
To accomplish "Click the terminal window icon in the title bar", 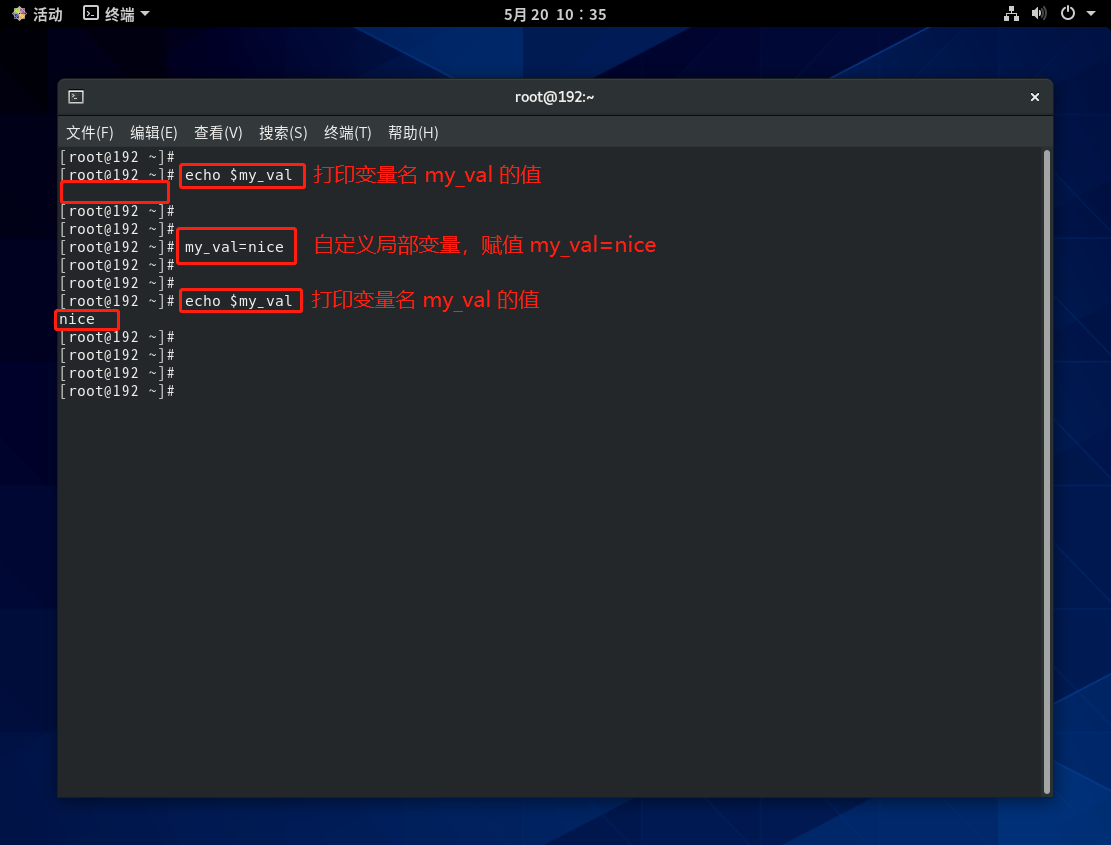I will (76, 97).
